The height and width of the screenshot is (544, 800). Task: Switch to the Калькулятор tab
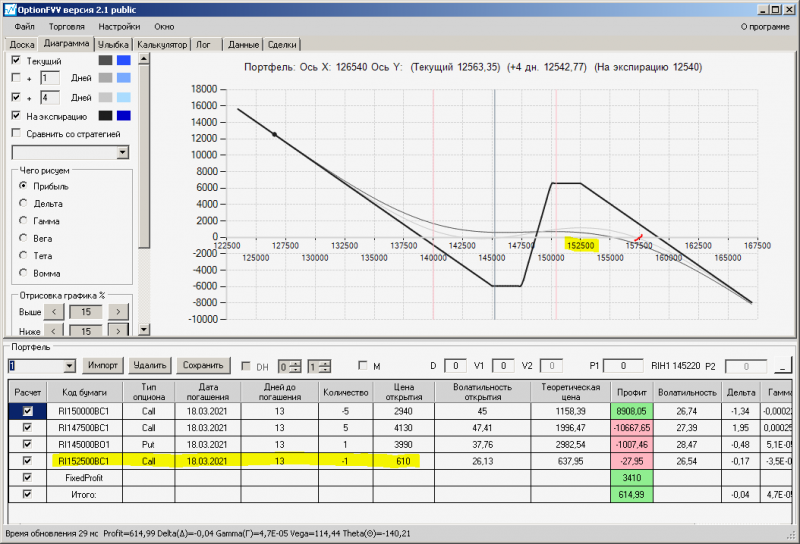pos(162,45)
